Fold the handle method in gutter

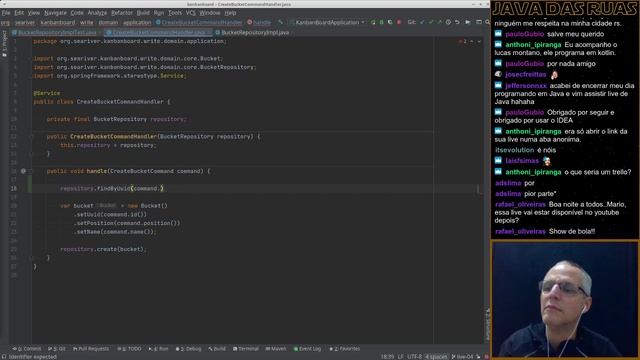tap(31, 171)
